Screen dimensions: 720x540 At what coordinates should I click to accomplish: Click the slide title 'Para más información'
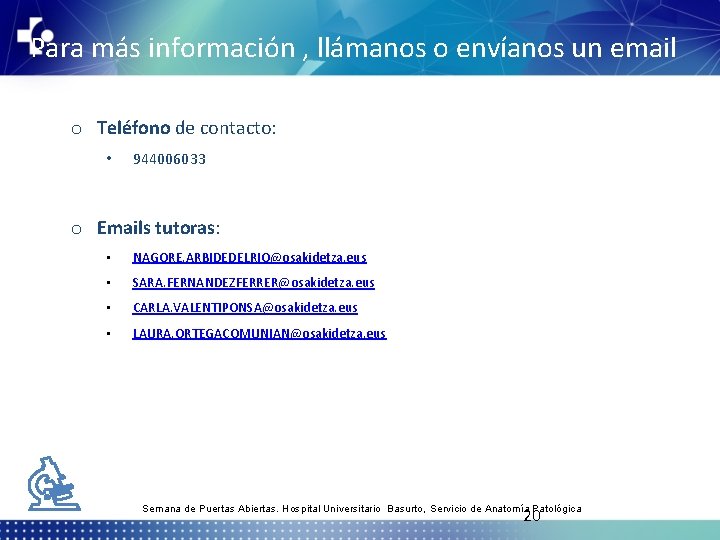coord(163,48)
